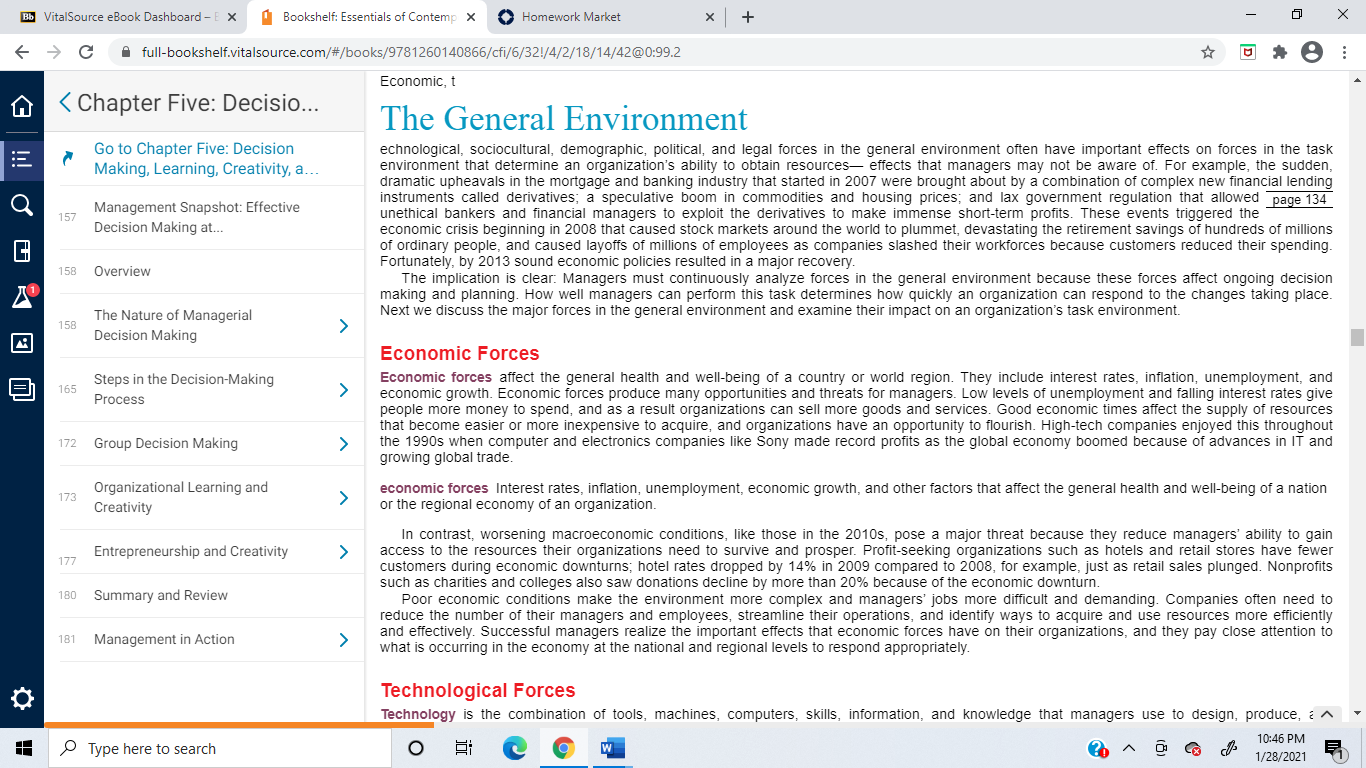Screen dimensions: 1366x768
Task: Open the Bookshelf home icon in sidebar
Action: (x=22, y=106)
